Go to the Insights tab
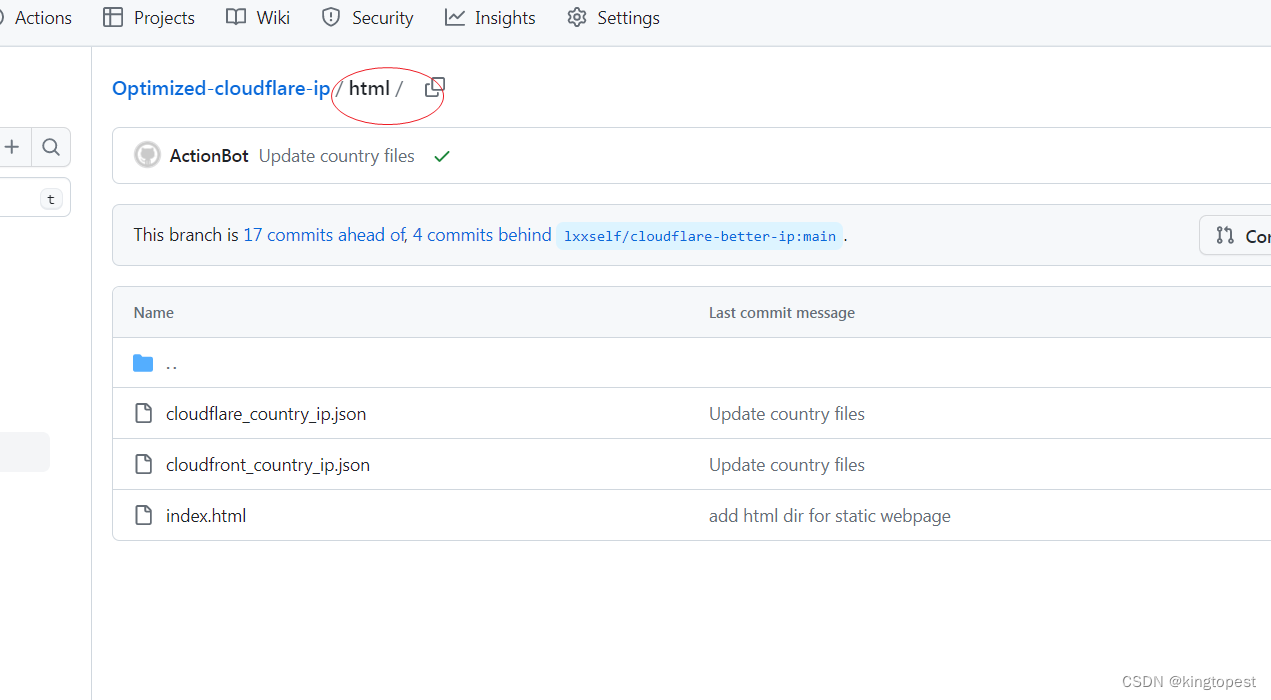This screenshot has height=700, width=1271. 490,18
